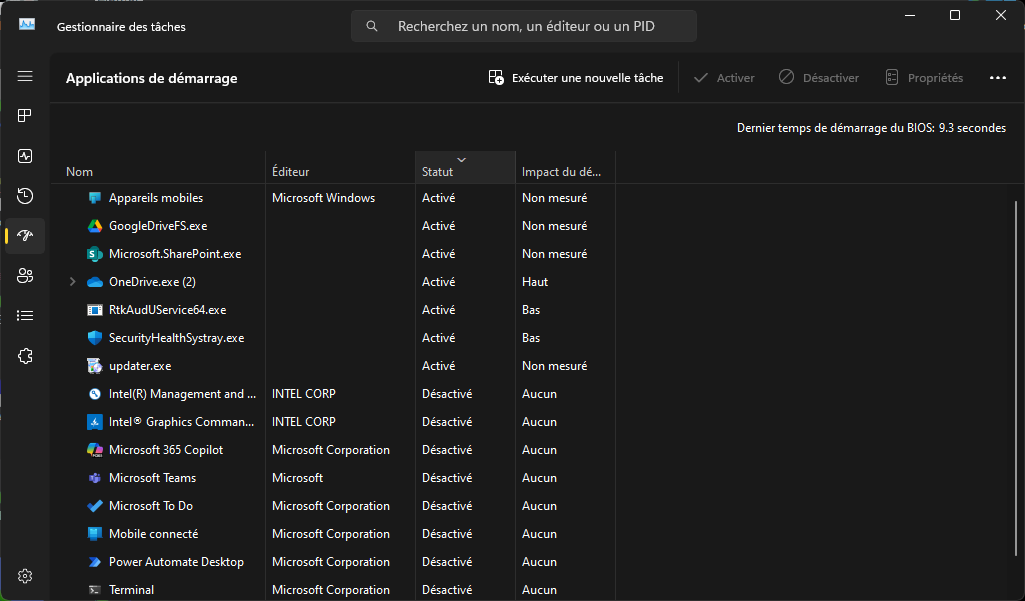The image size is (1025, 601).
Task: Sort by Éditeur column header
Action: (x=291, y=172)
